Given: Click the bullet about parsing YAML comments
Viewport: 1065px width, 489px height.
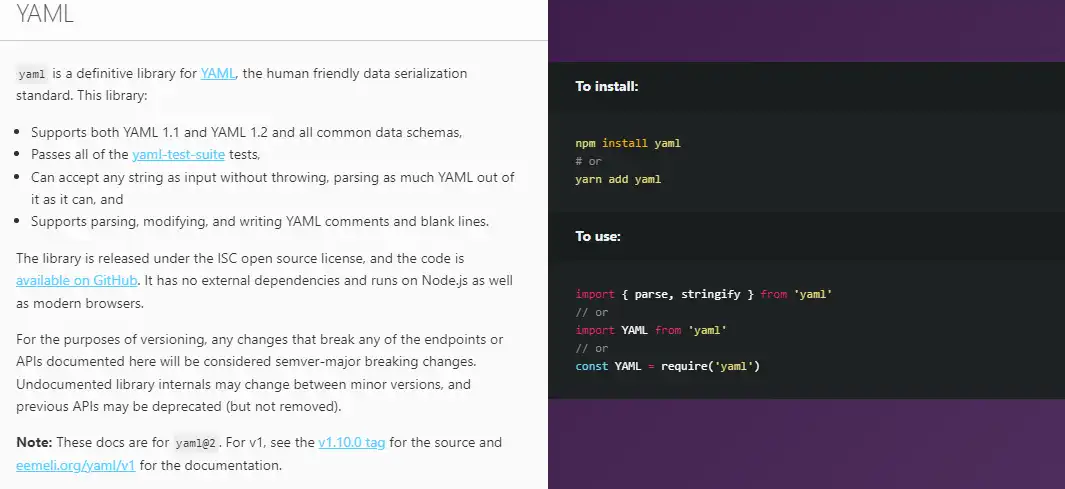Looking at the screenshot, I should 260,221.
